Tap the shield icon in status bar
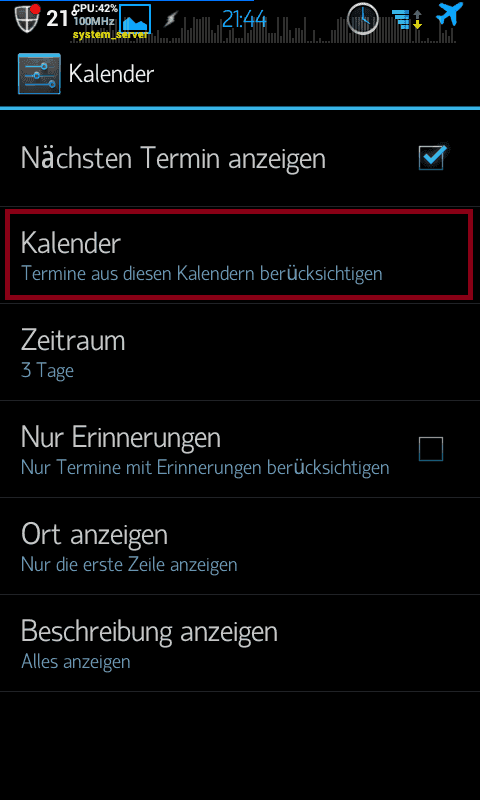Image resolution: width=480 pixels, height=800 pixels. coord(28,19)
